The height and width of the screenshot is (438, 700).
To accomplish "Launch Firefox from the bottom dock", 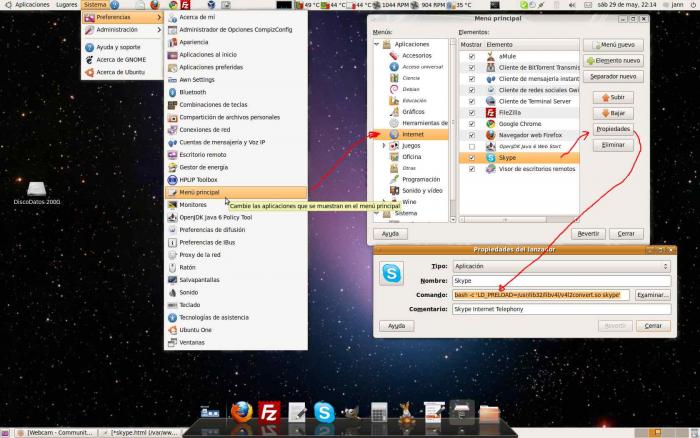I will tap(242, 412).
